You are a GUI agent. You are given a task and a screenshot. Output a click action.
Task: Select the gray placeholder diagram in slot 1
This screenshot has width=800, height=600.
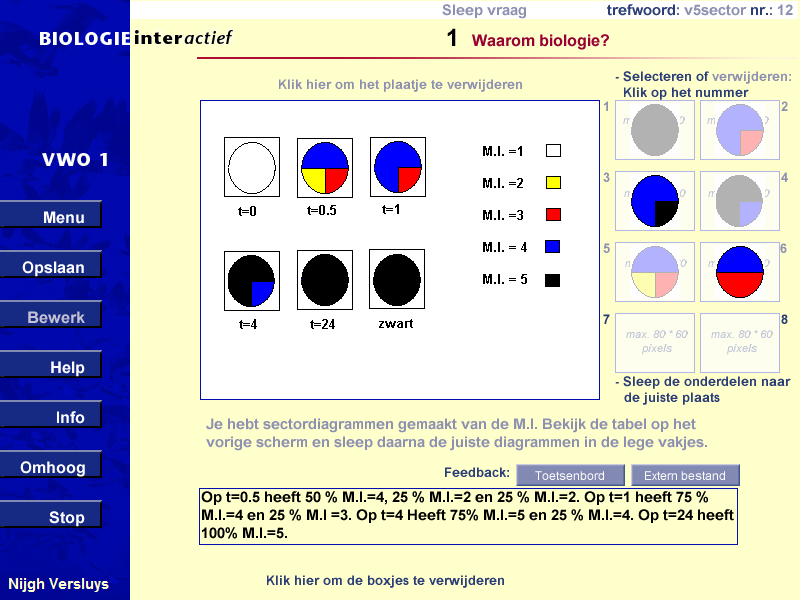click(x=654, y=129)
